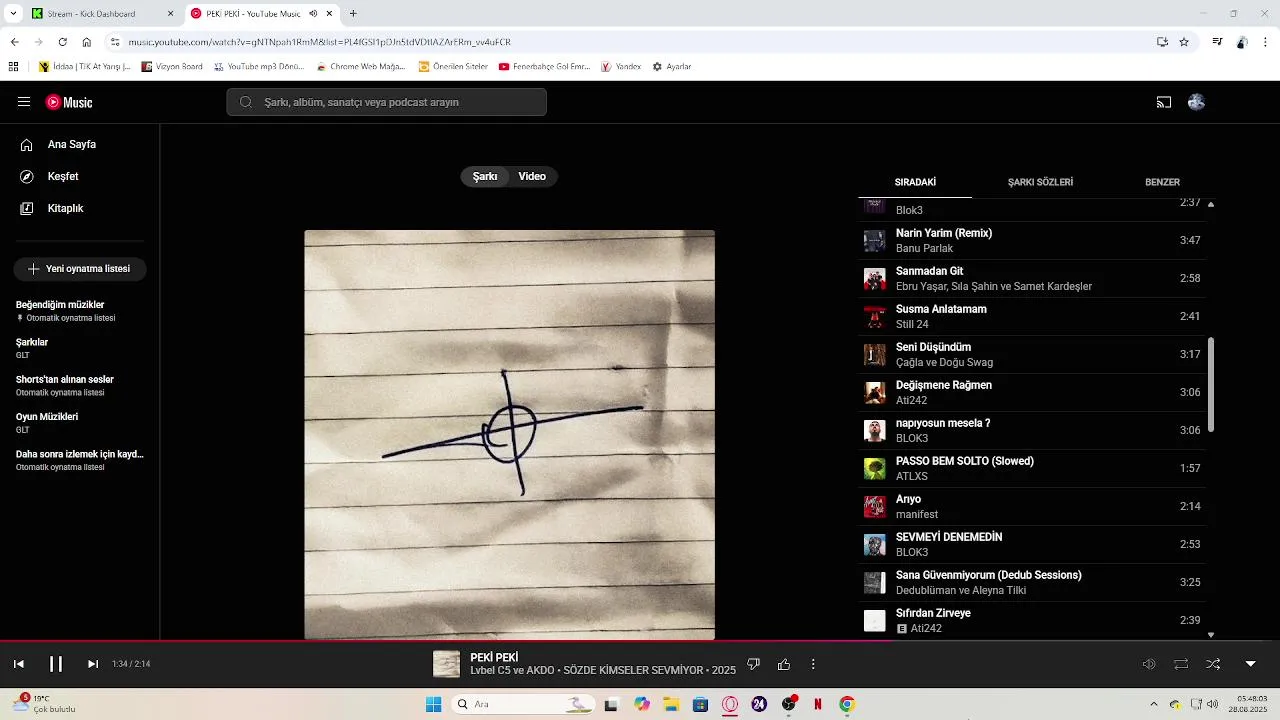Pause the playing song
This screenshot has height=720, width=1280.
56,664
